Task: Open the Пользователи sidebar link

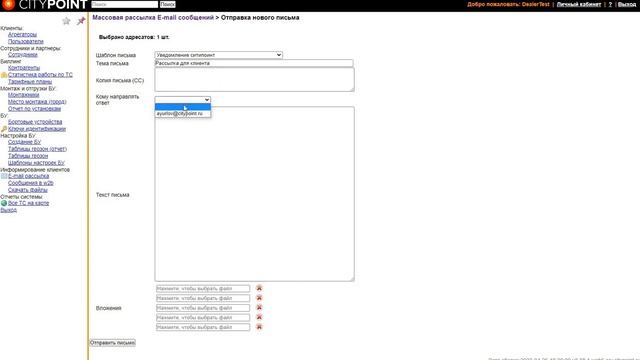Action: [26, 41]
